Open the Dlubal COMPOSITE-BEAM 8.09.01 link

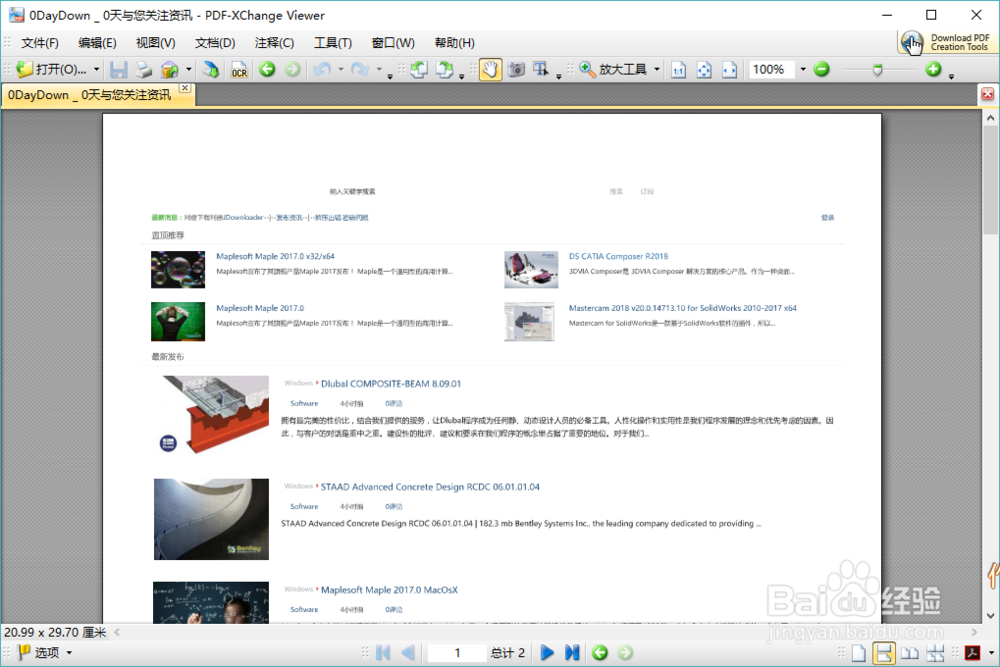(x=391, y=384)
